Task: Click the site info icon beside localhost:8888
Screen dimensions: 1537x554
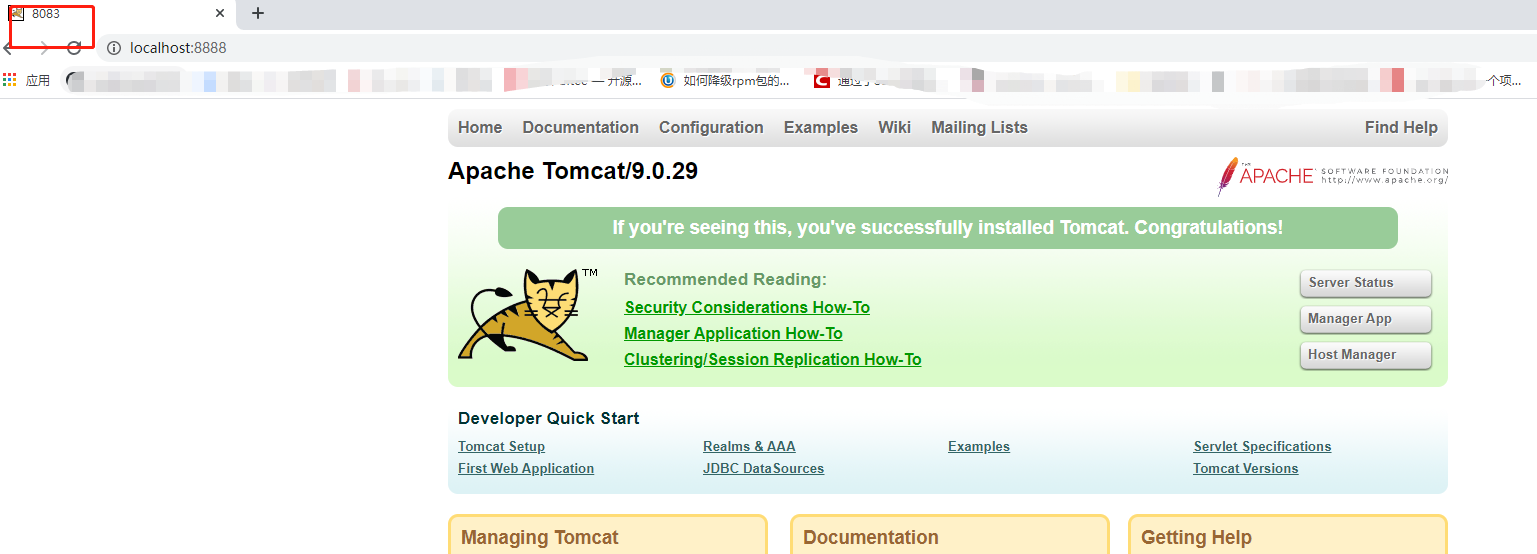Action: 114,48
